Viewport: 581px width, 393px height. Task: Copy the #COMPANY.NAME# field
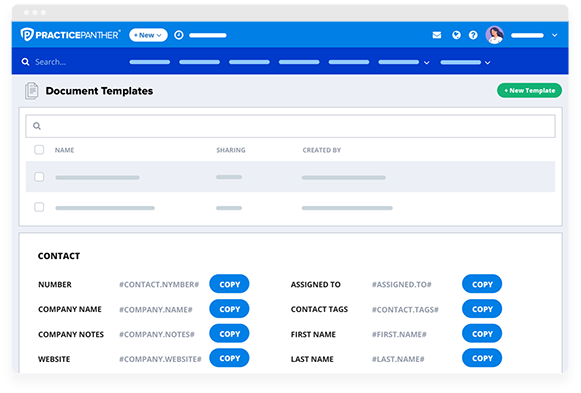pos(229,309)
